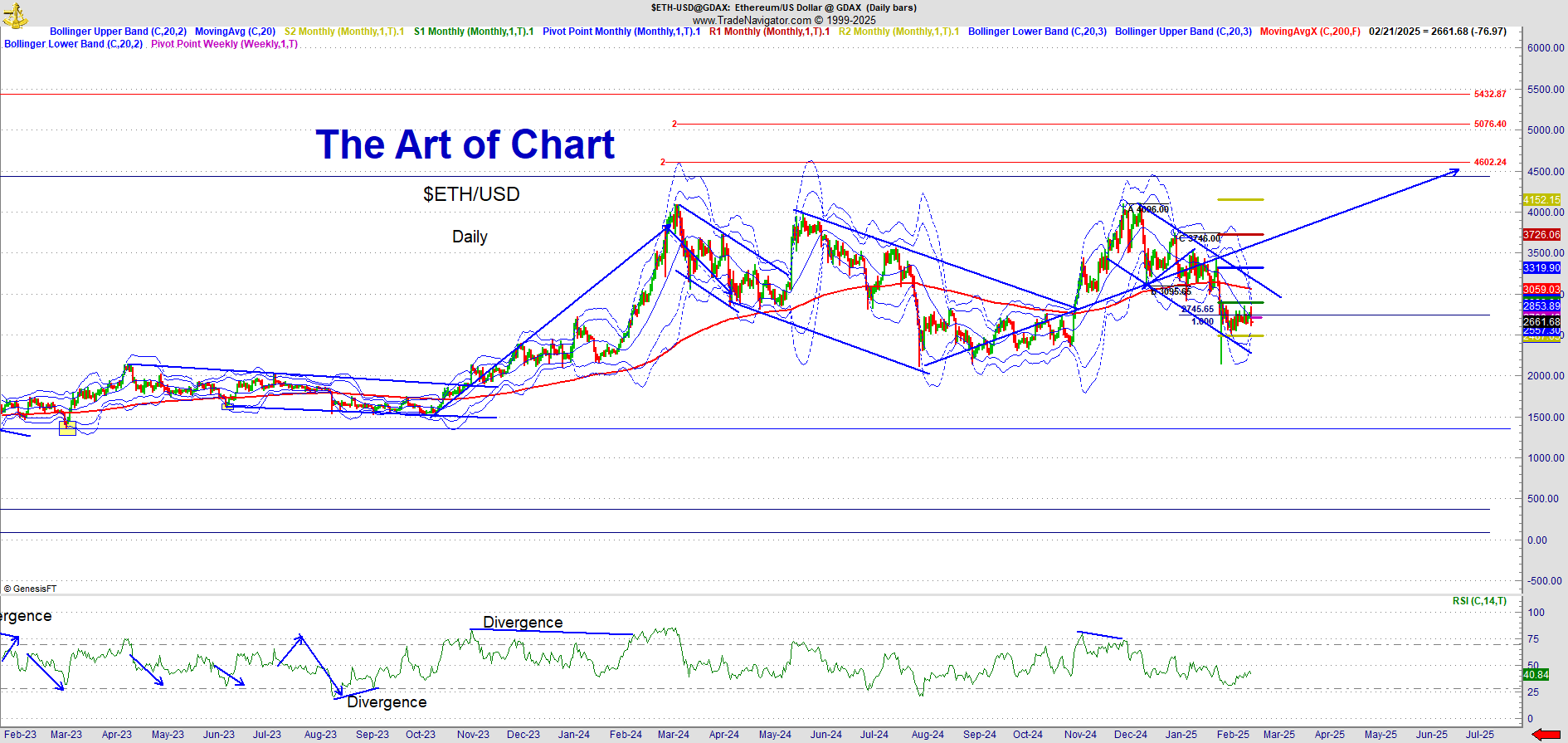Select the MovingAvgX (C,200,F) label
This screenshot has height=743, width=1568.
click(1309, 32)
